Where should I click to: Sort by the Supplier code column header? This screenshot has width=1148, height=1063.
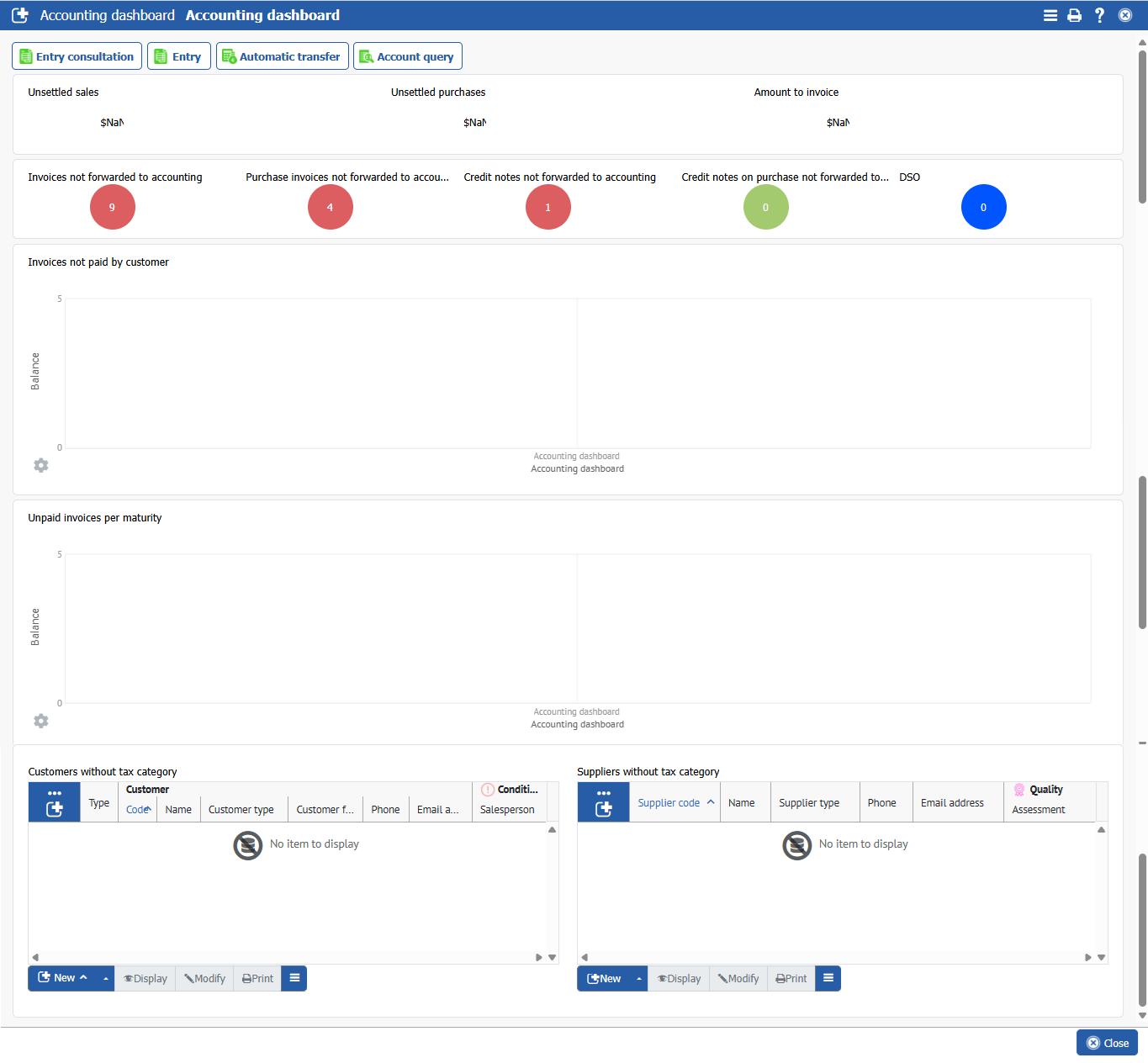[669, 803]
